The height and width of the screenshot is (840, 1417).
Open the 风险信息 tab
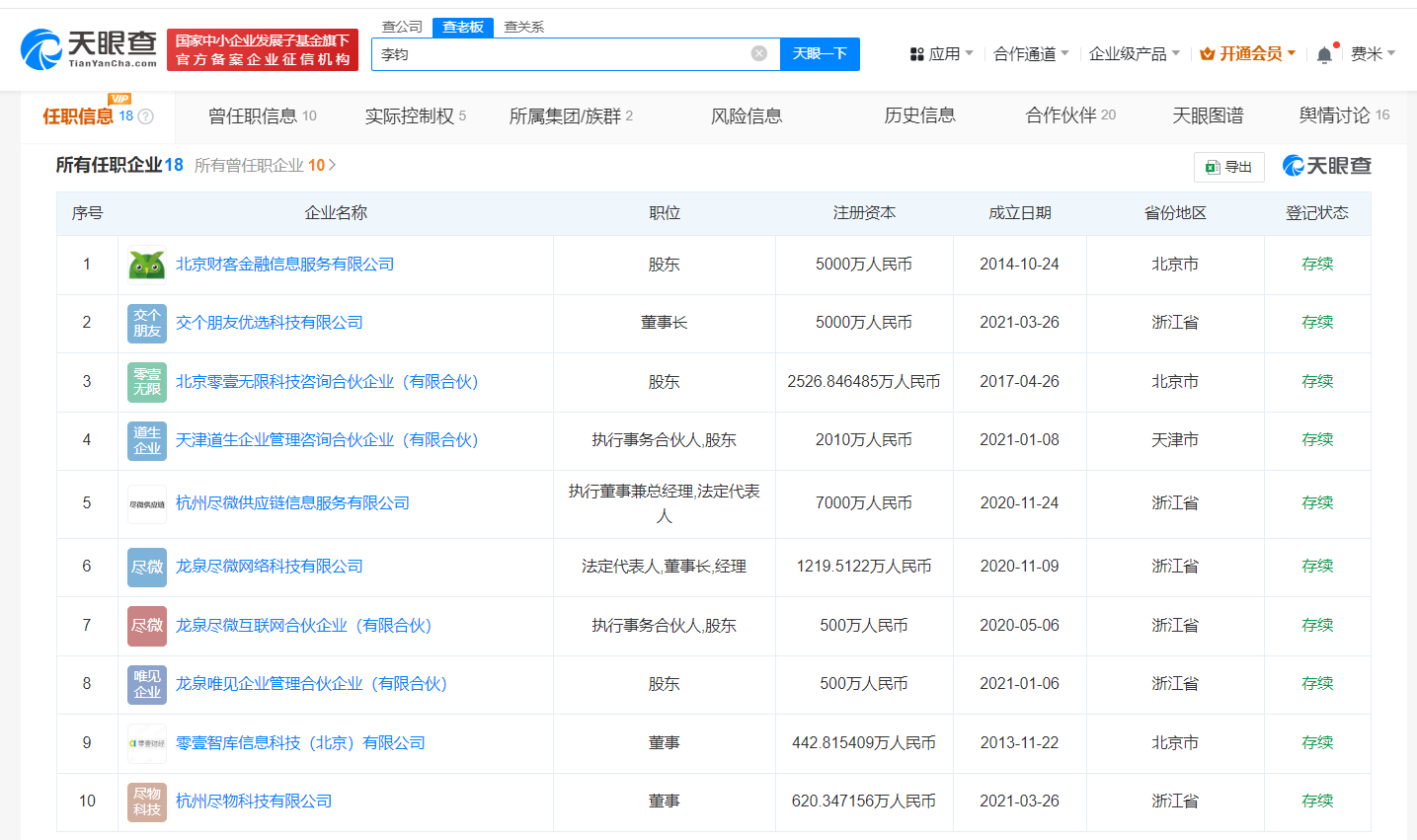(747, 115)
